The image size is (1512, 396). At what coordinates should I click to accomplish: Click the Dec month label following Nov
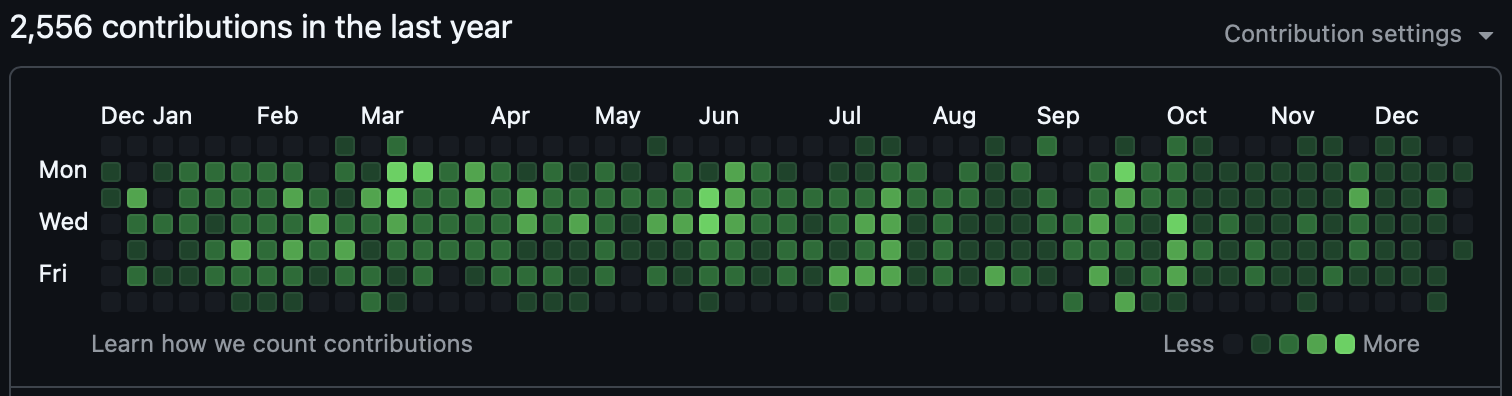1396,116
